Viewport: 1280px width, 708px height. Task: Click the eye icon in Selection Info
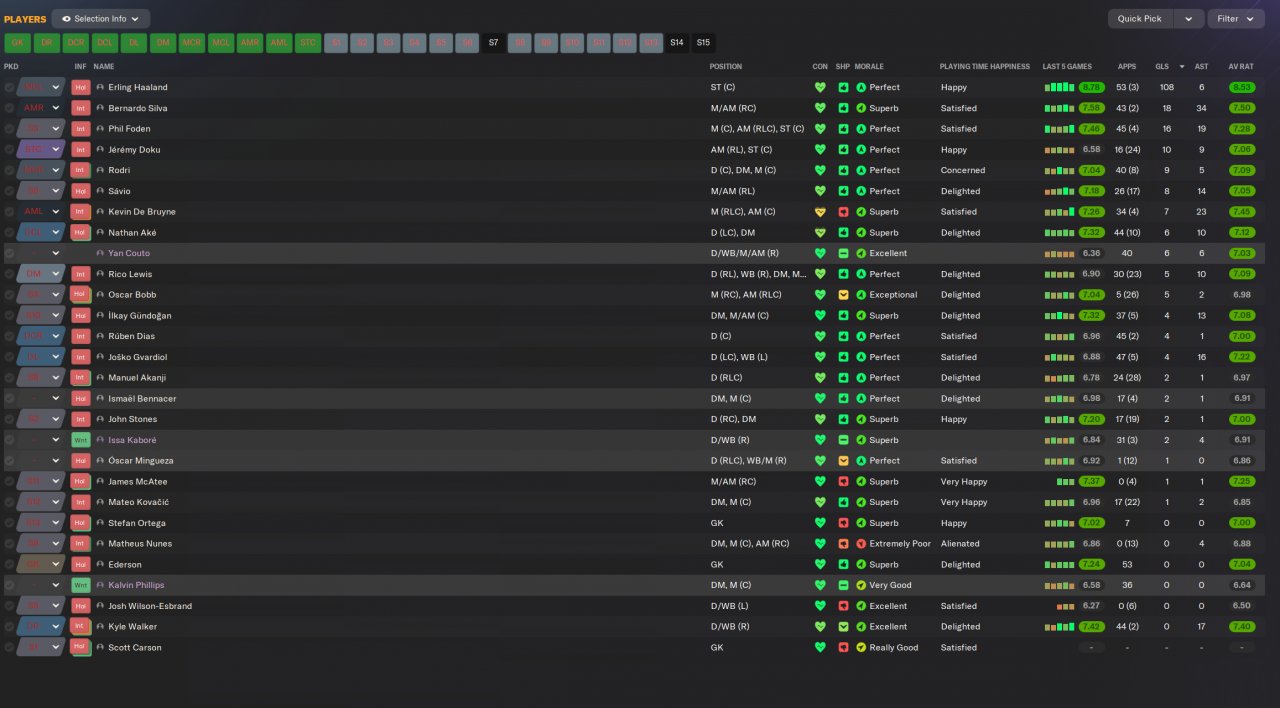[66, 19]
